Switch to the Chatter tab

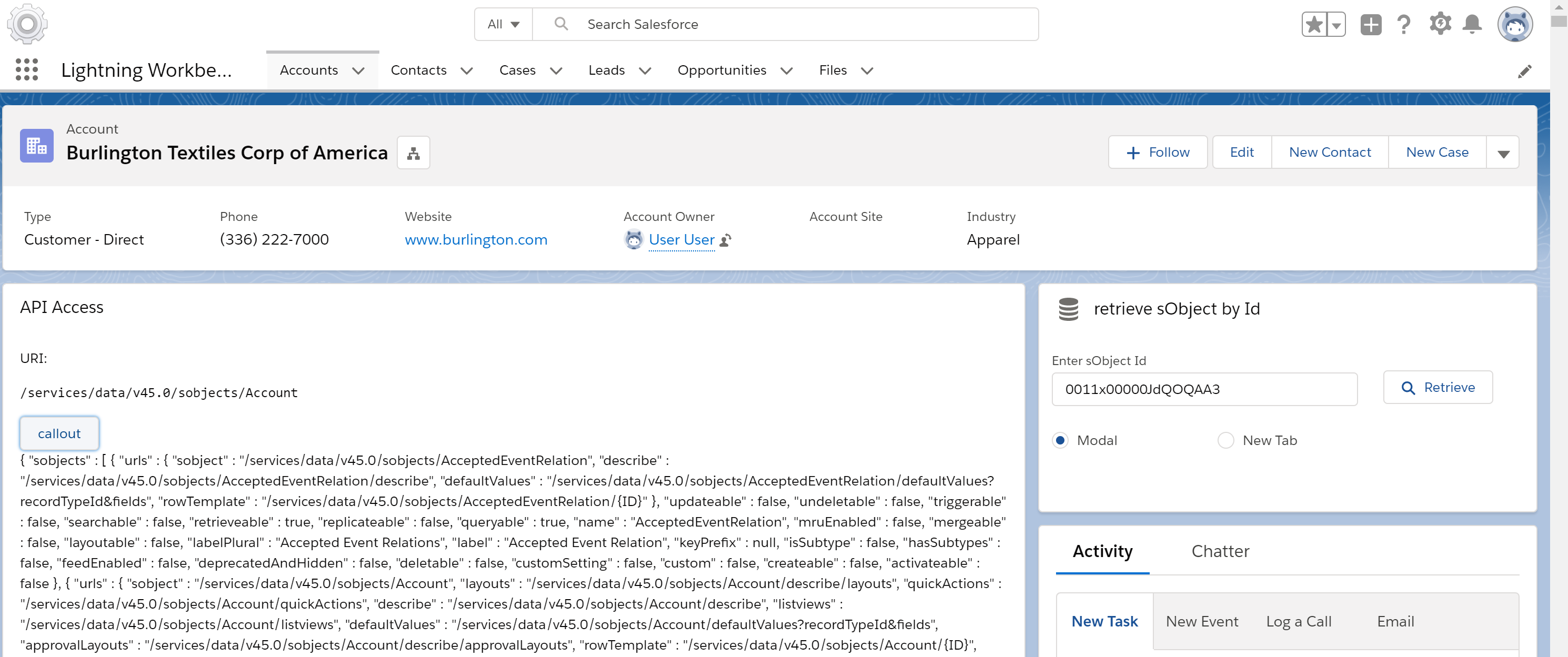coord(1221,551)
